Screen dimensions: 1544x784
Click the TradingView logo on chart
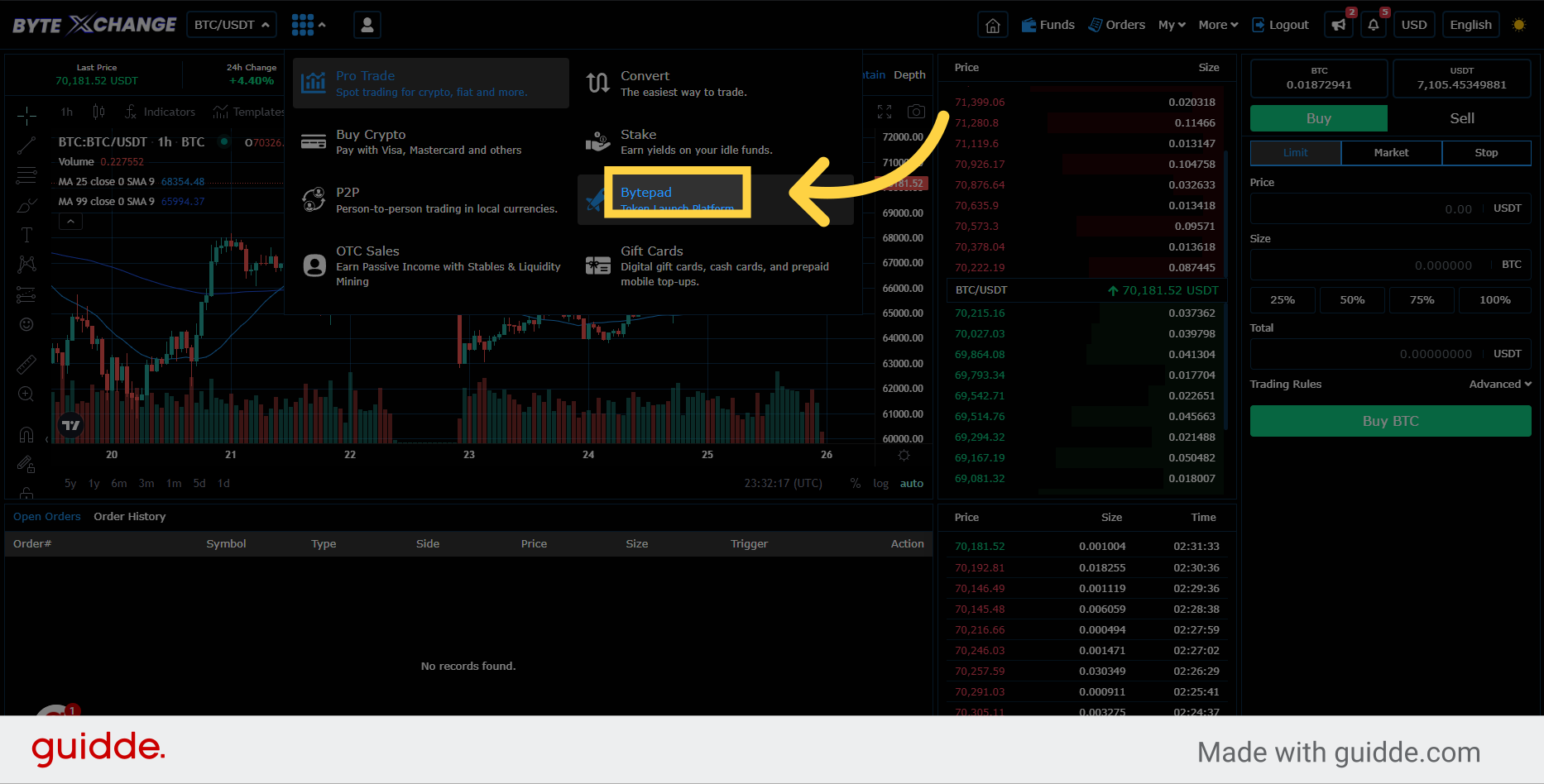(71, 425)
